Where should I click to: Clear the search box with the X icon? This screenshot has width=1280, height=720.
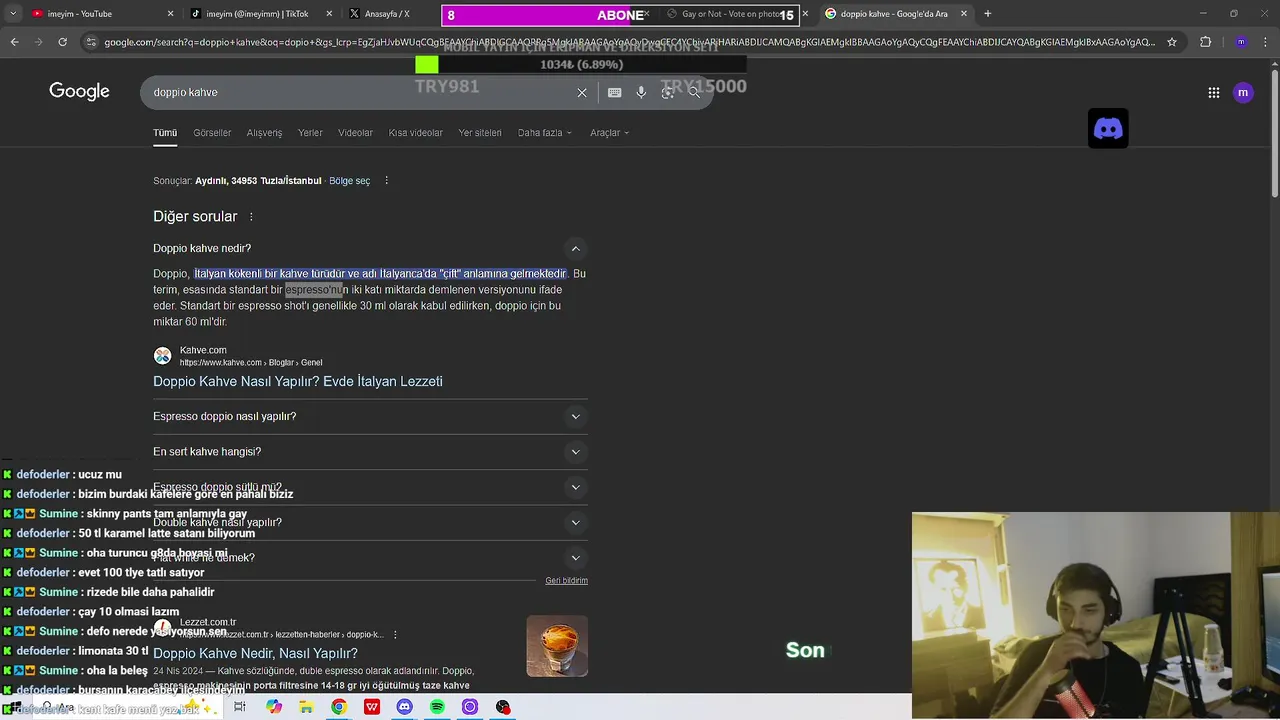click(x=582, y=92)
